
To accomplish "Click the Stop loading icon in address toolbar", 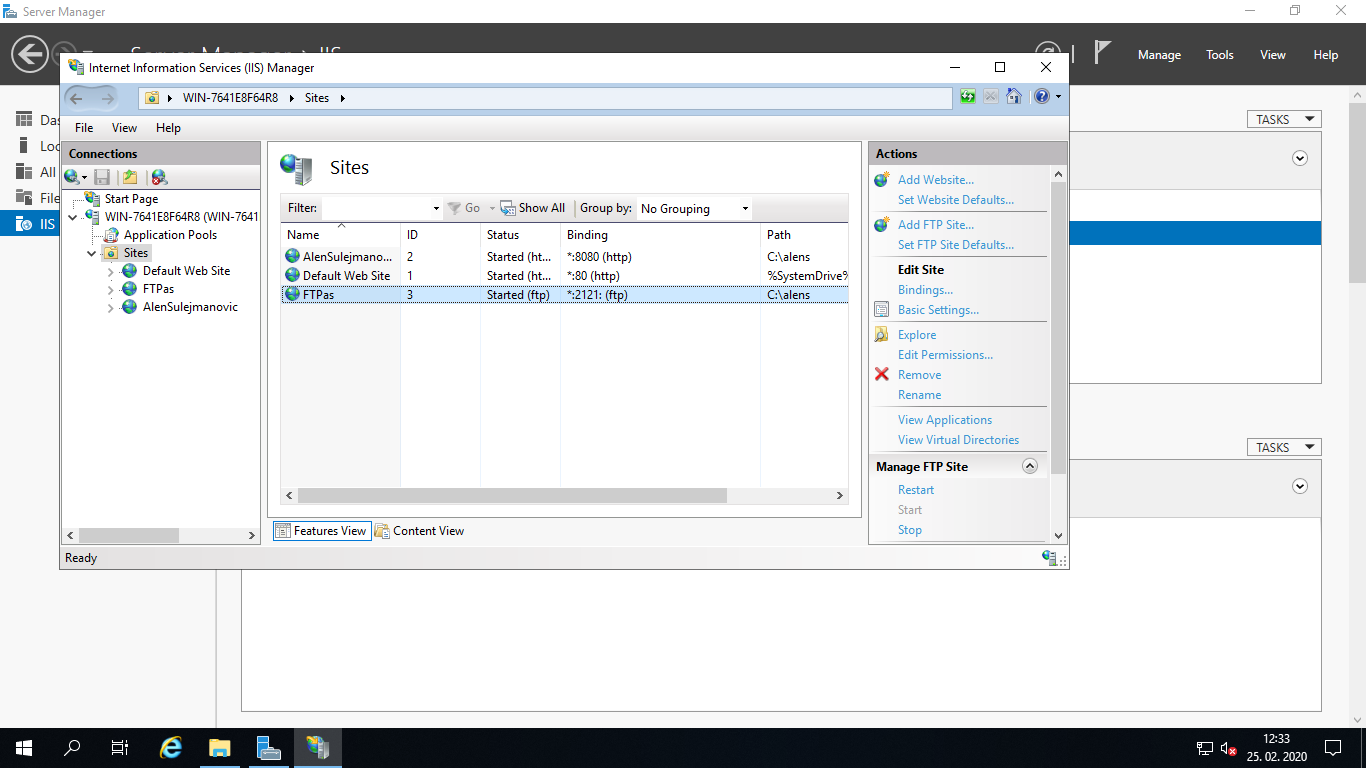I will (991, 97).
